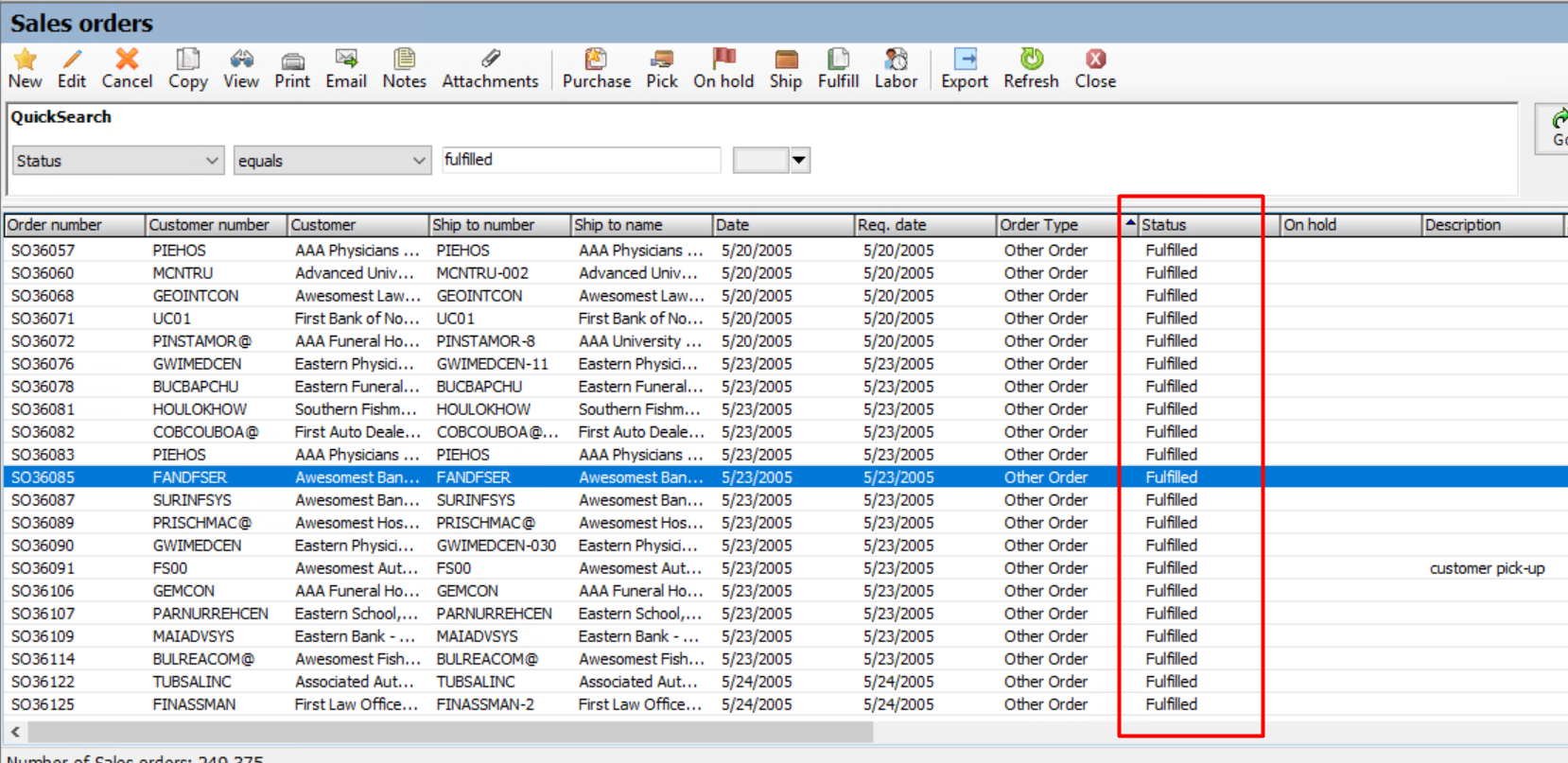This screenshot has width=1568, height=763.
Task: Select order SO36081 row
Action: (784, 409)
